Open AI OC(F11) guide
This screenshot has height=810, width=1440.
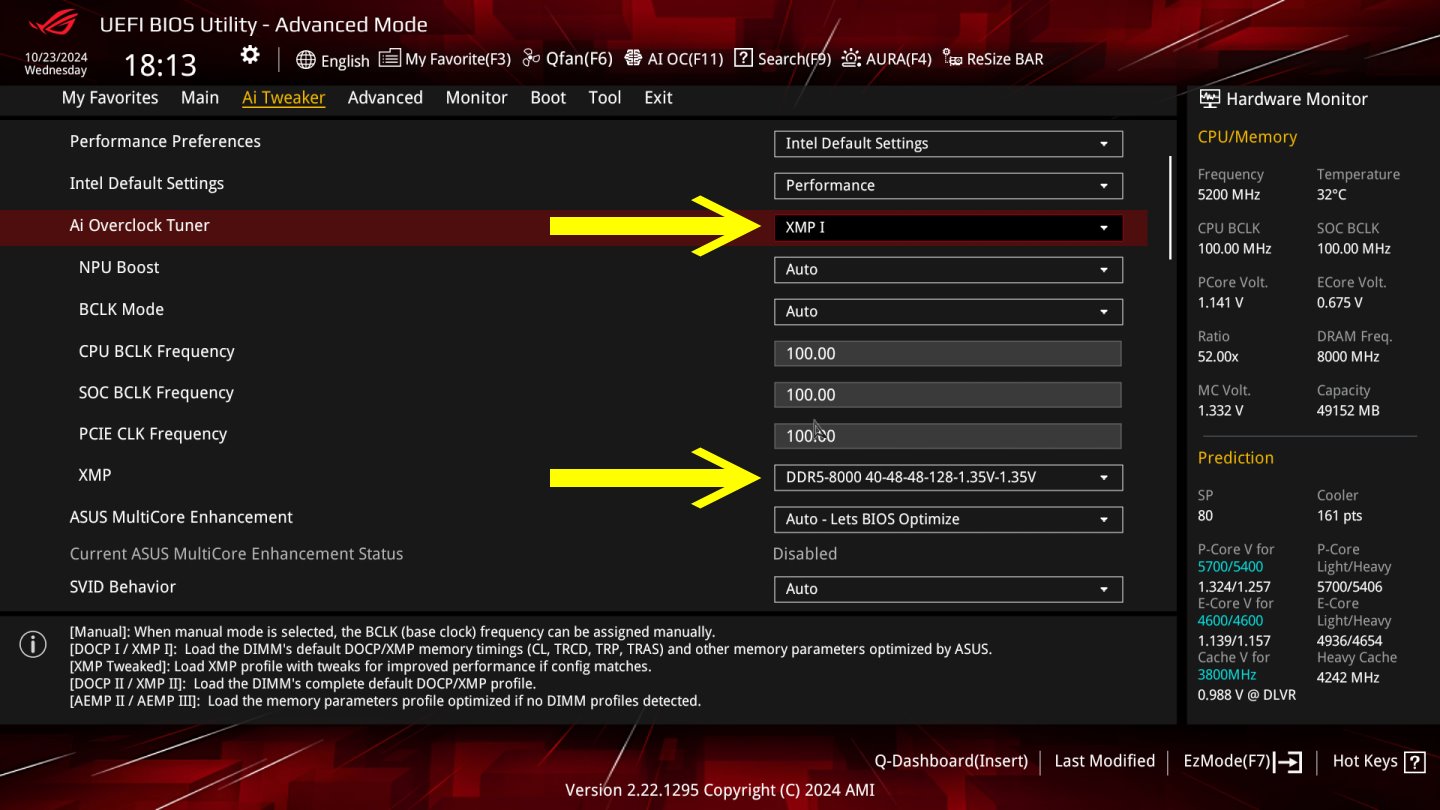click(x=673, y=59)
